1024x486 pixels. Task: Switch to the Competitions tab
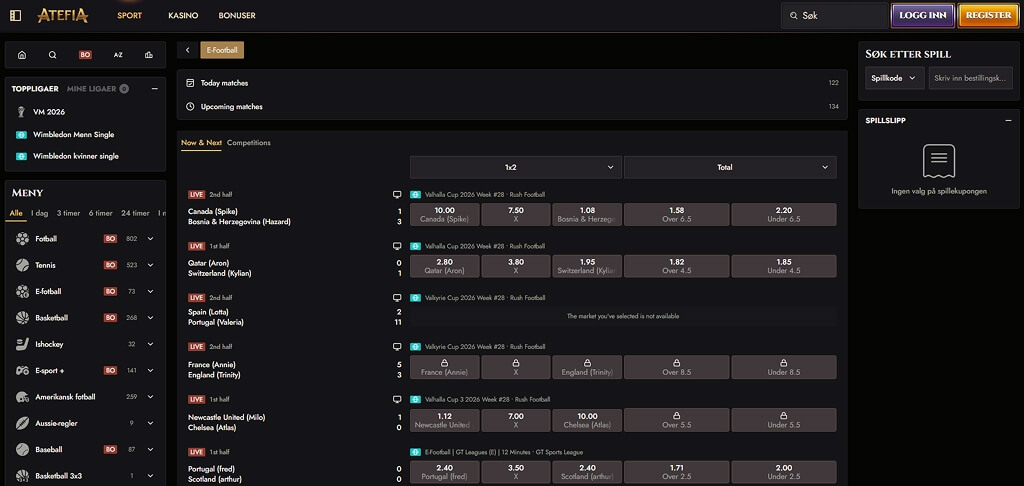coord(249,142)
